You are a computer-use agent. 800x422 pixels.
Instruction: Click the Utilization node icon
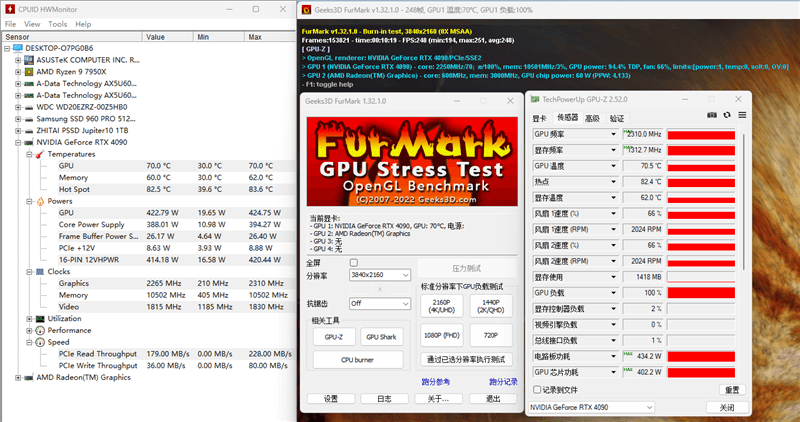point(40,318)
